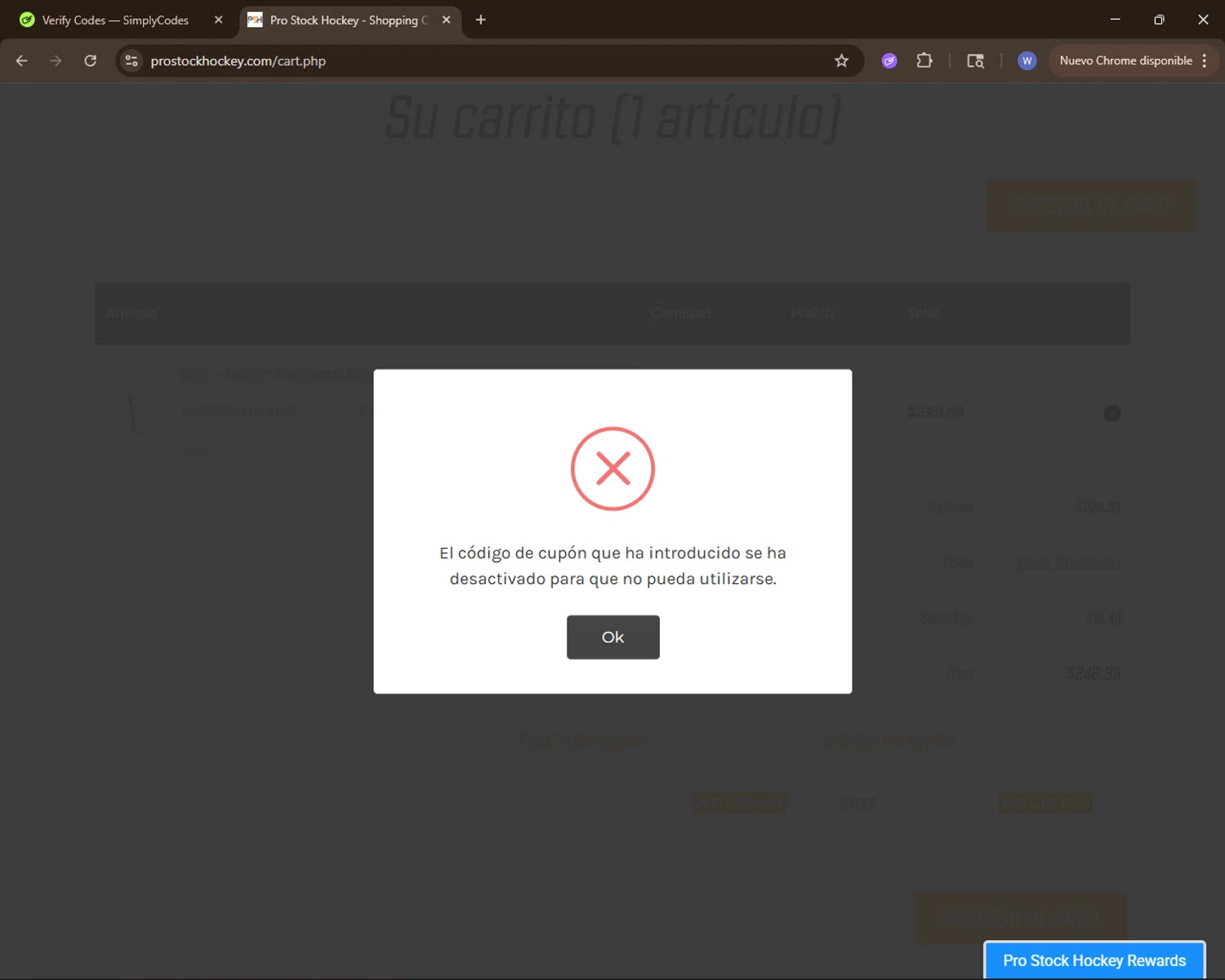1225x980 pixels.
Task: Close the Chrome window
Action: [1203, 20]
